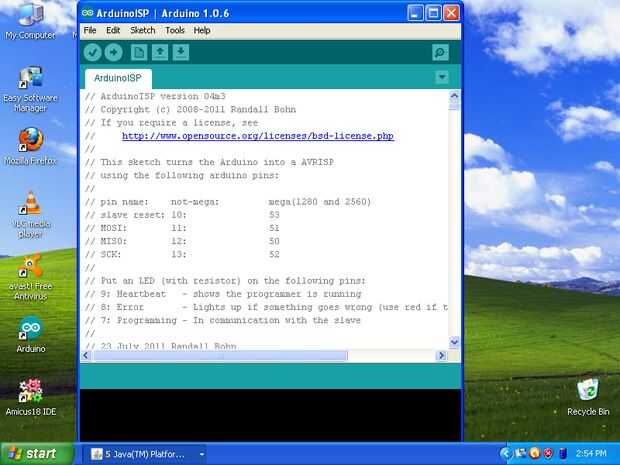Select the Easy Software Manager desktop icon
620x465 pixels.
30,90
